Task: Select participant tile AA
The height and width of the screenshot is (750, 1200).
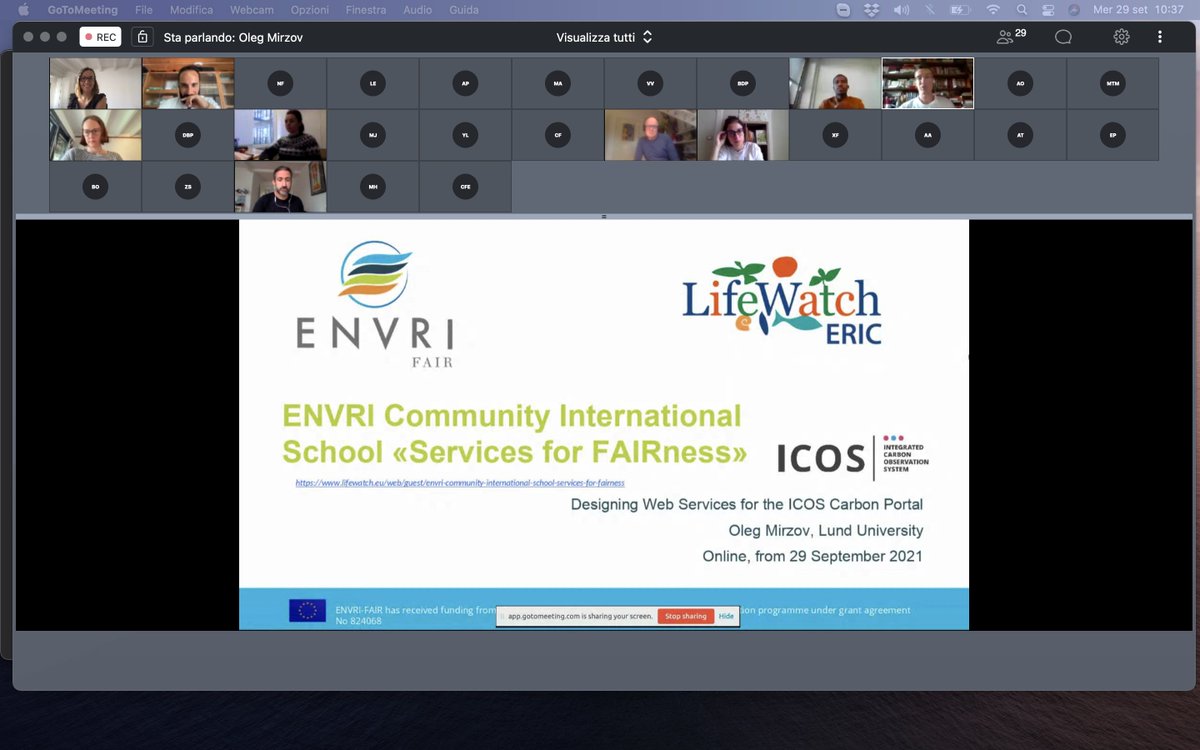Action: (928, 135)
